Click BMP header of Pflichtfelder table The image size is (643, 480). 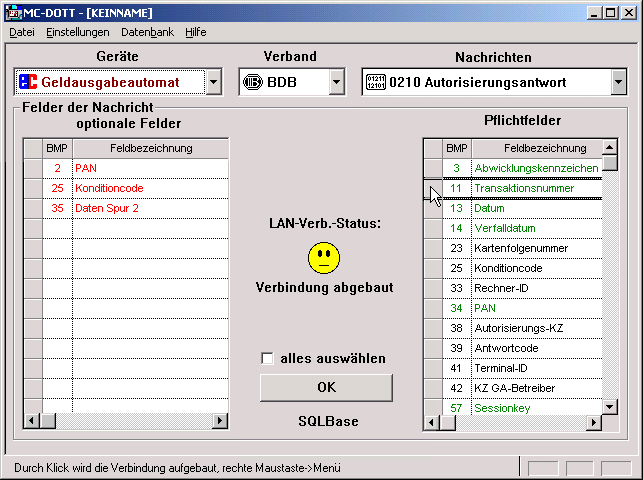[x=457, y=148]
